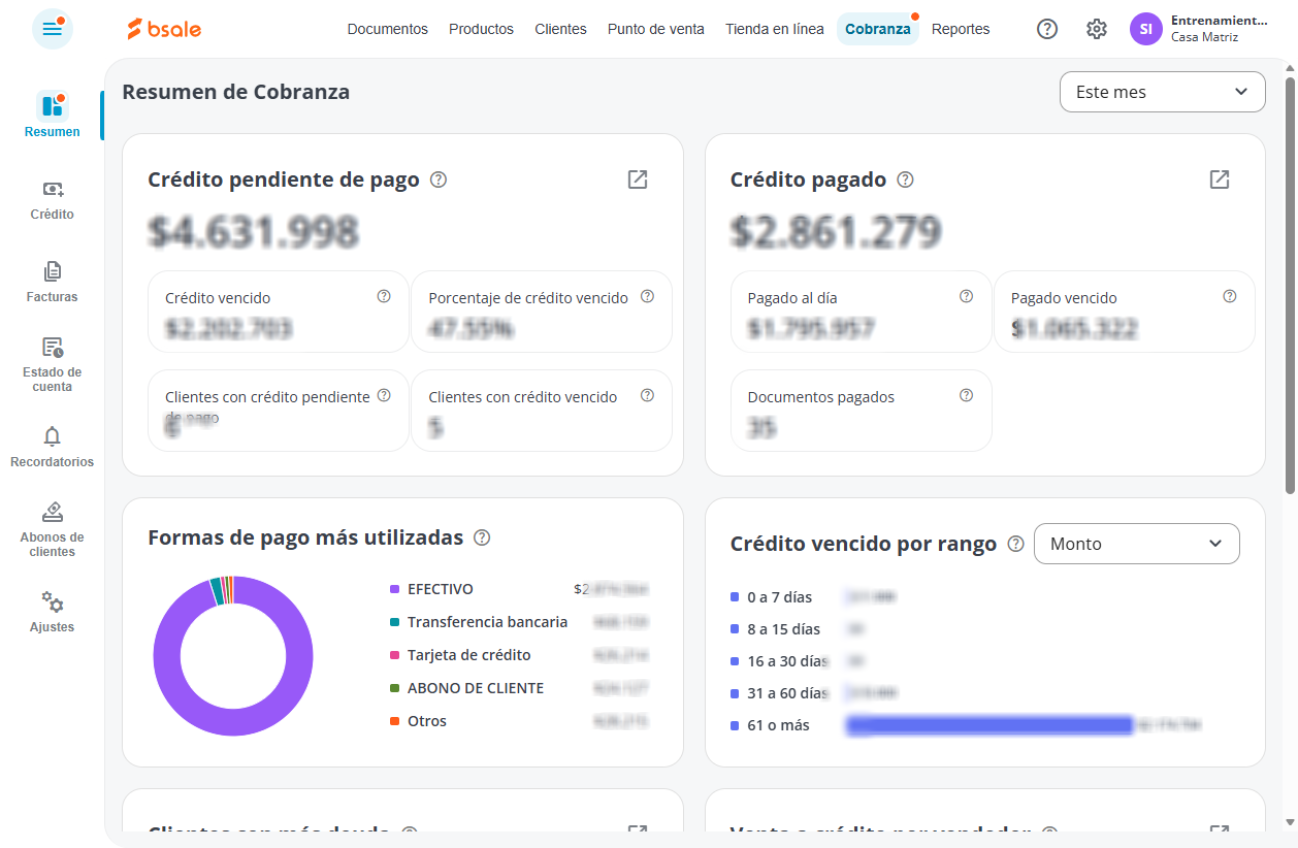This screenshot has width=1298, height=848.
Task: Select the Recordatorios bell icon
Action: [x=52, y=436]
